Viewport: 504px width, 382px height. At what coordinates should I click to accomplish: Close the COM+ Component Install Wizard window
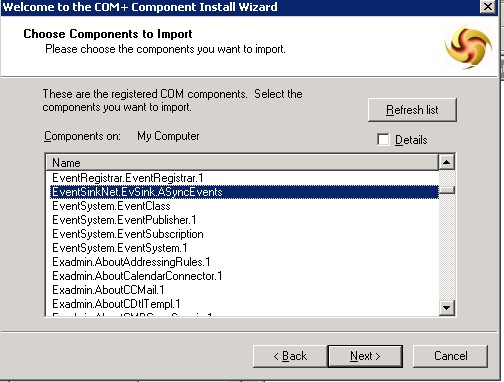click(x=488, y=7)
